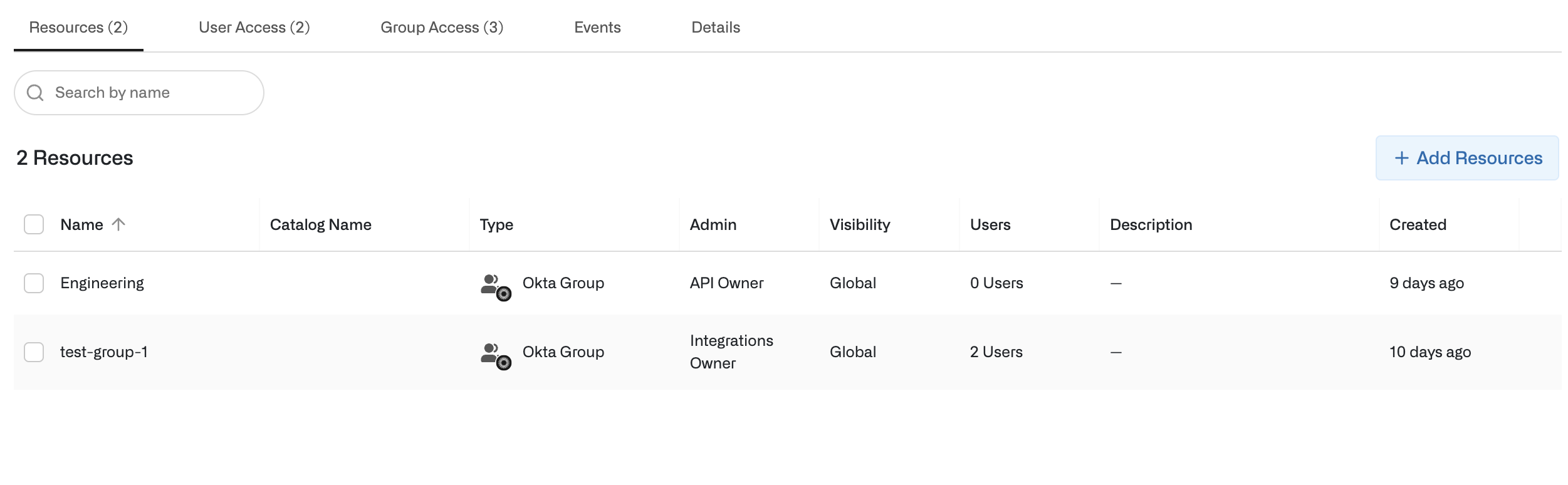This screenshot has height=485, width=1568.
Task: Open the test-group-1 resource
Action: point(104,352)
